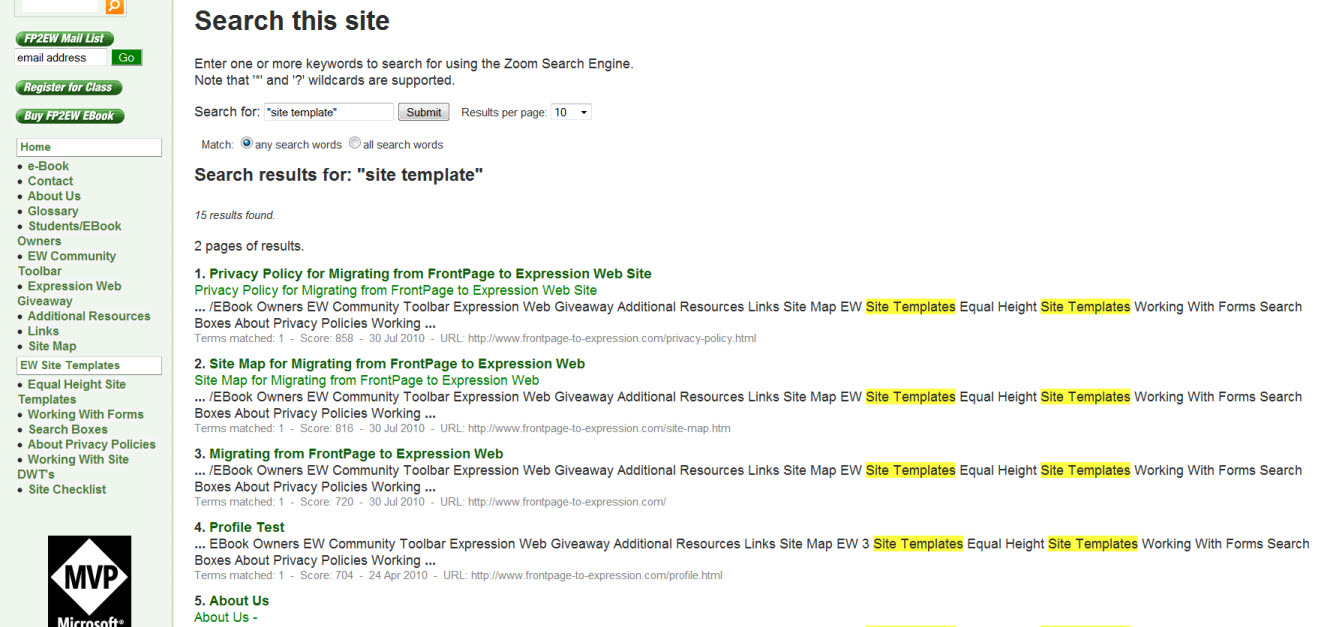1326x627 pixels.
Task: Open About Us in the sidebar menu
Action: click(54, 196)
